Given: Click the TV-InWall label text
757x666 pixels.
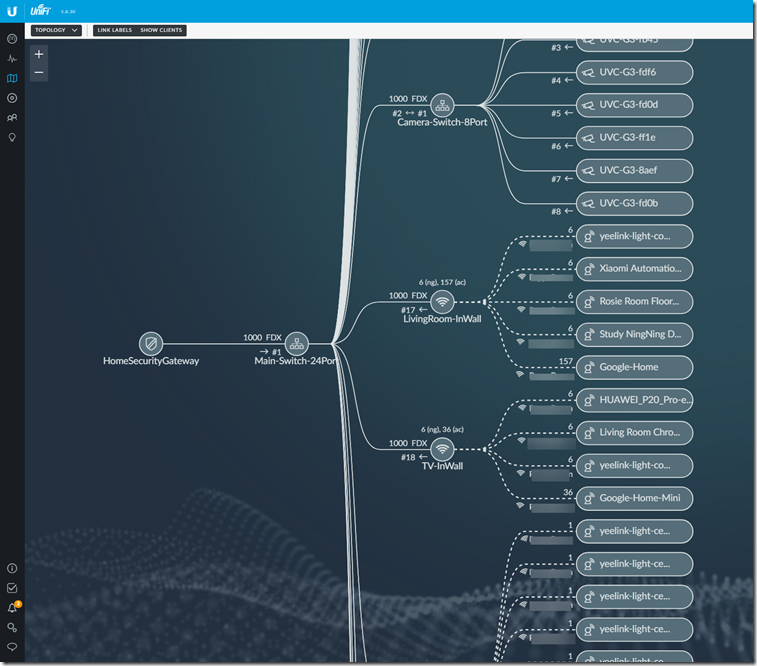Looking at the screenshot, I should tap(442, 466).
